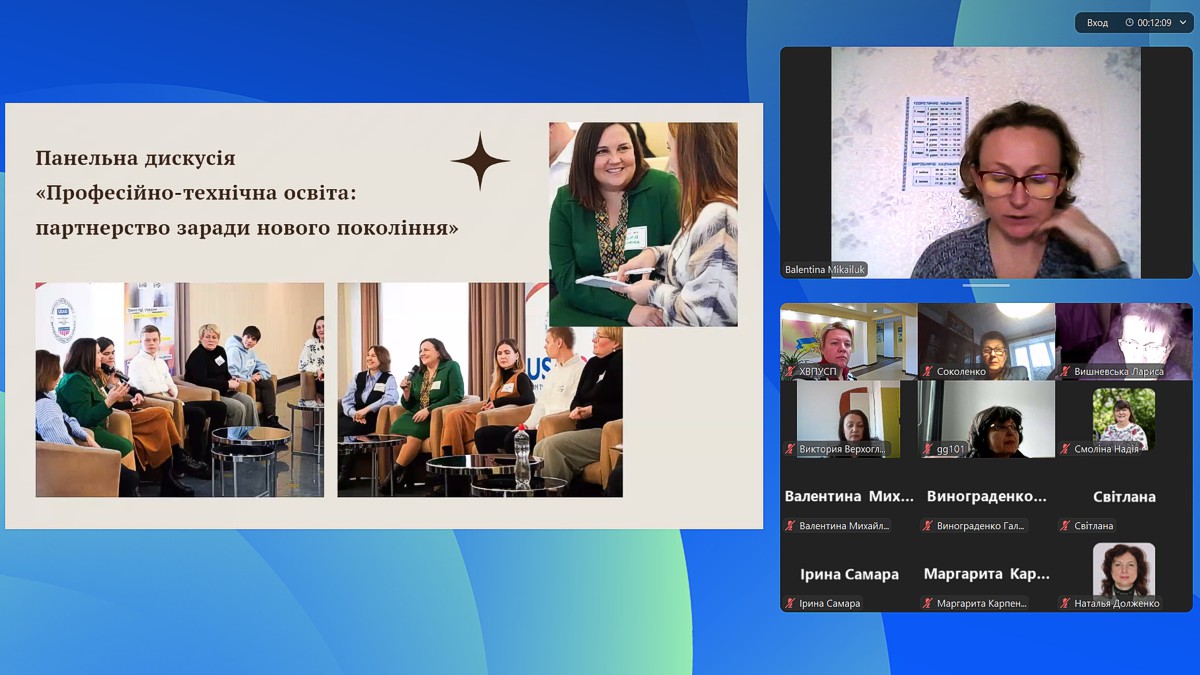1200x675 pixels.
Task: Click the muted mic icon for Смоліна Надія
Action: click(1066, 449)
